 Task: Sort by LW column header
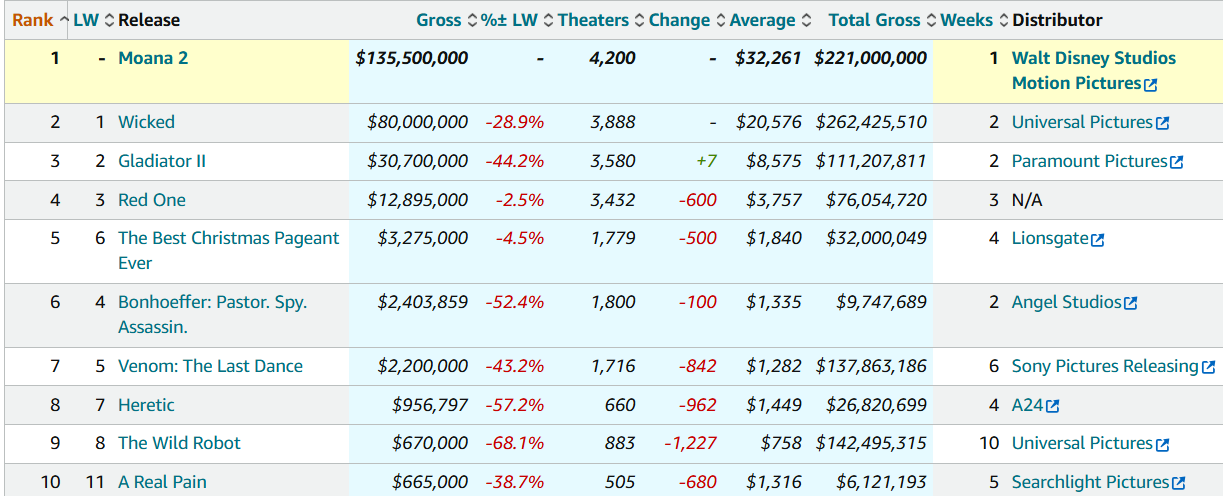coord(86,20)
